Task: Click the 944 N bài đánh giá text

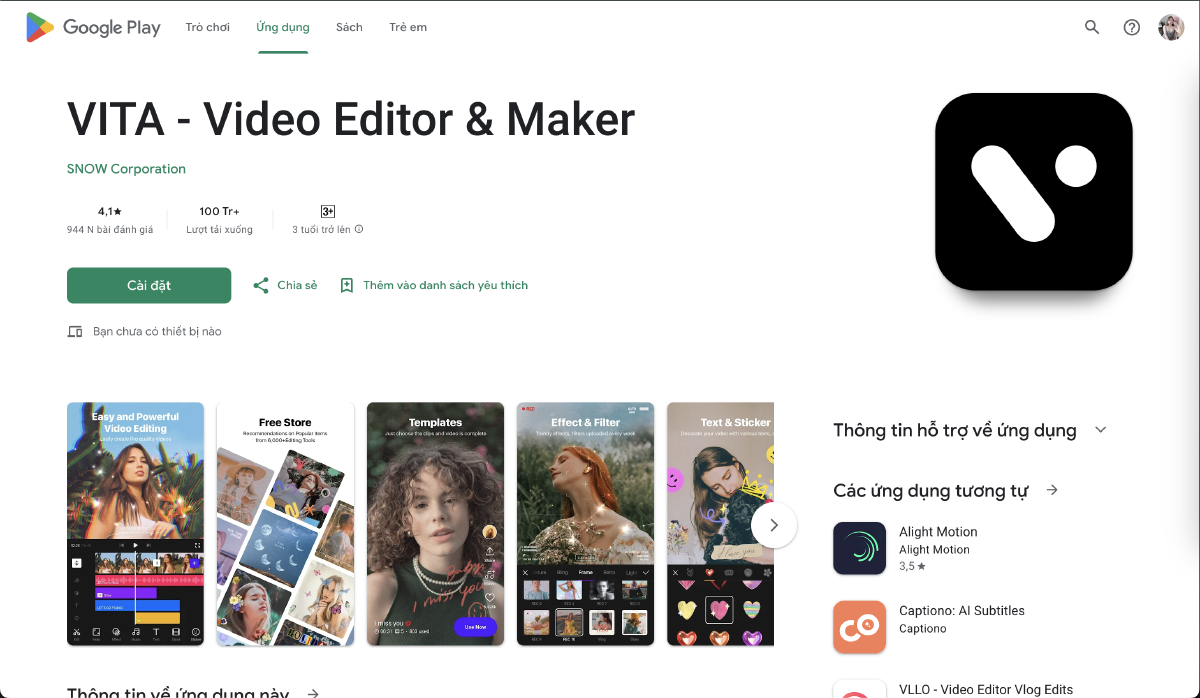Action: 110,229
